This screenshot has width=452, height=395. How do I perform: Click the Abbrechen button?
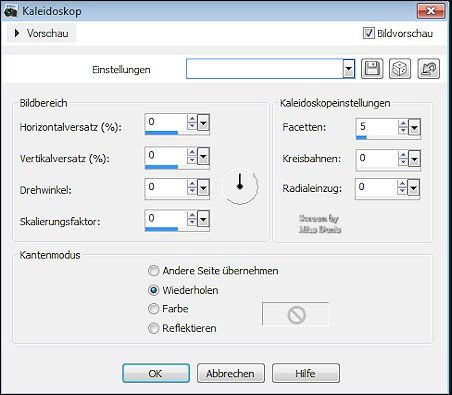point(231,373)
